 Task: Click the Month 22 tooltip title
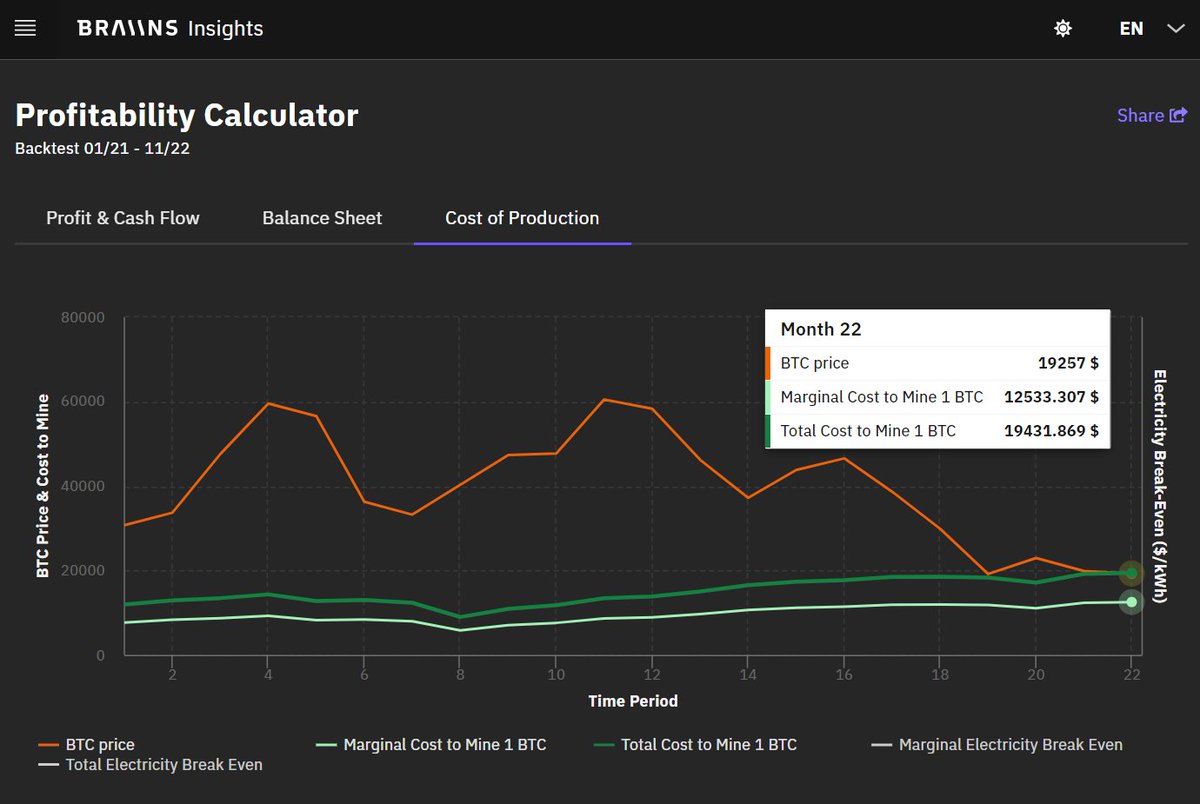(x=821, y=329)
